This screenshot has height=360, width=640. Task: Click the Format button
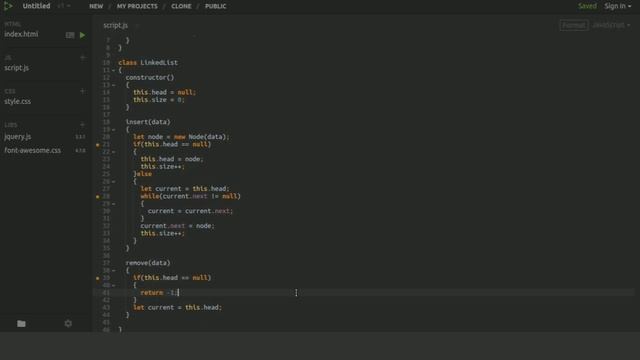click(x=574, y=25)
